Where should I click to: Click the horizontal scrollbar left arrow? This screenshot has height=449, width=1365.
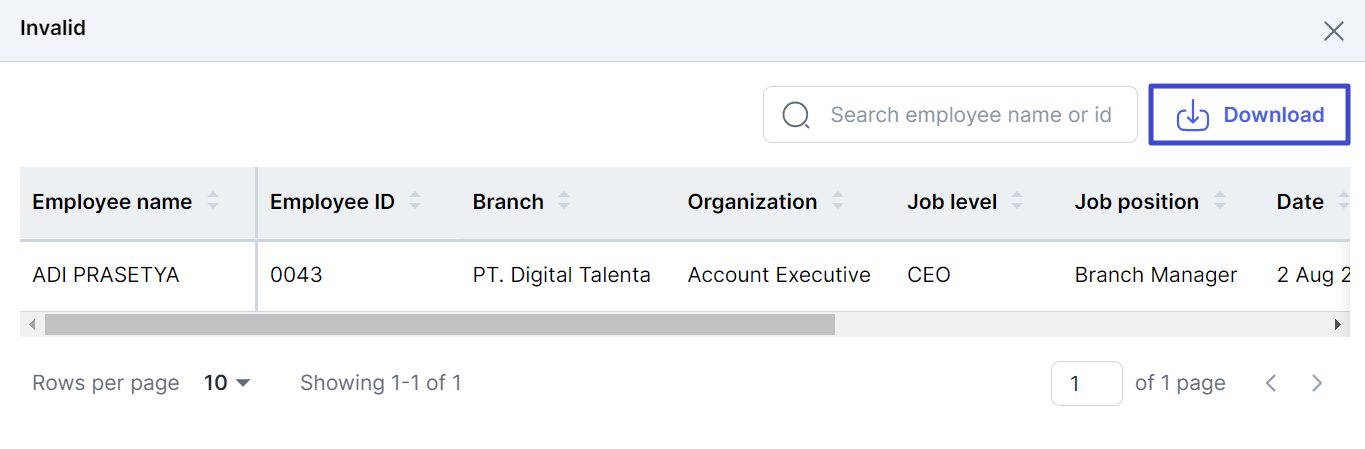[x=32, y=324]
